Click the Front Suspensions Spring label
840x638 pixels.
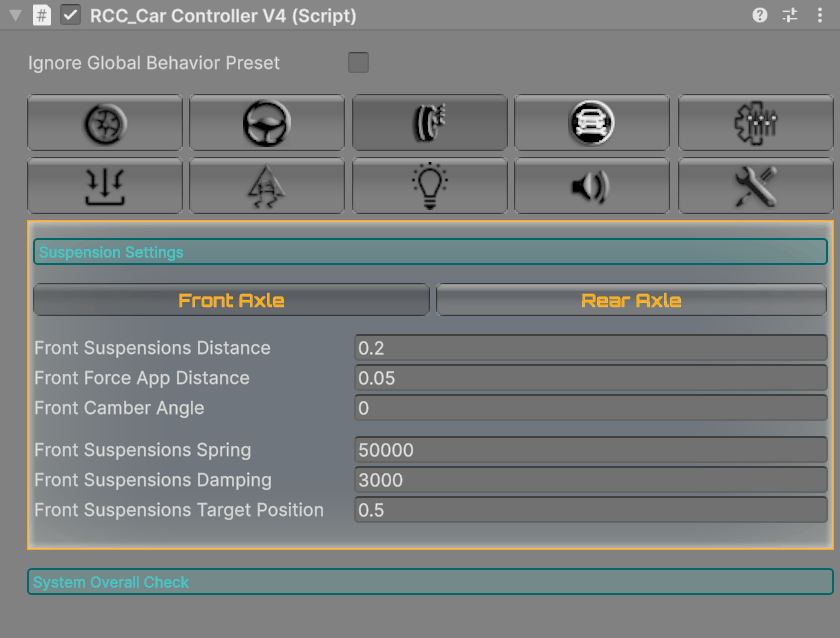[x=142, y=450]
